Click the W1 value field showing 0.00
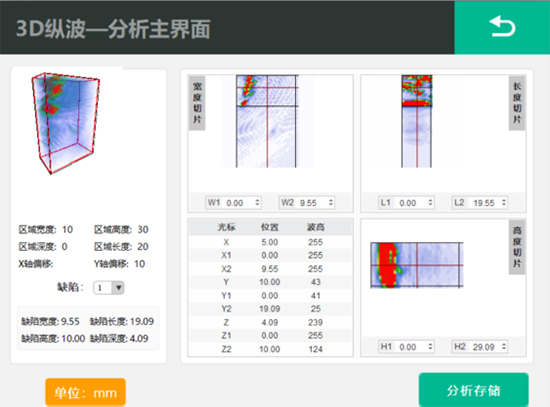 click(x=239, y=203)
